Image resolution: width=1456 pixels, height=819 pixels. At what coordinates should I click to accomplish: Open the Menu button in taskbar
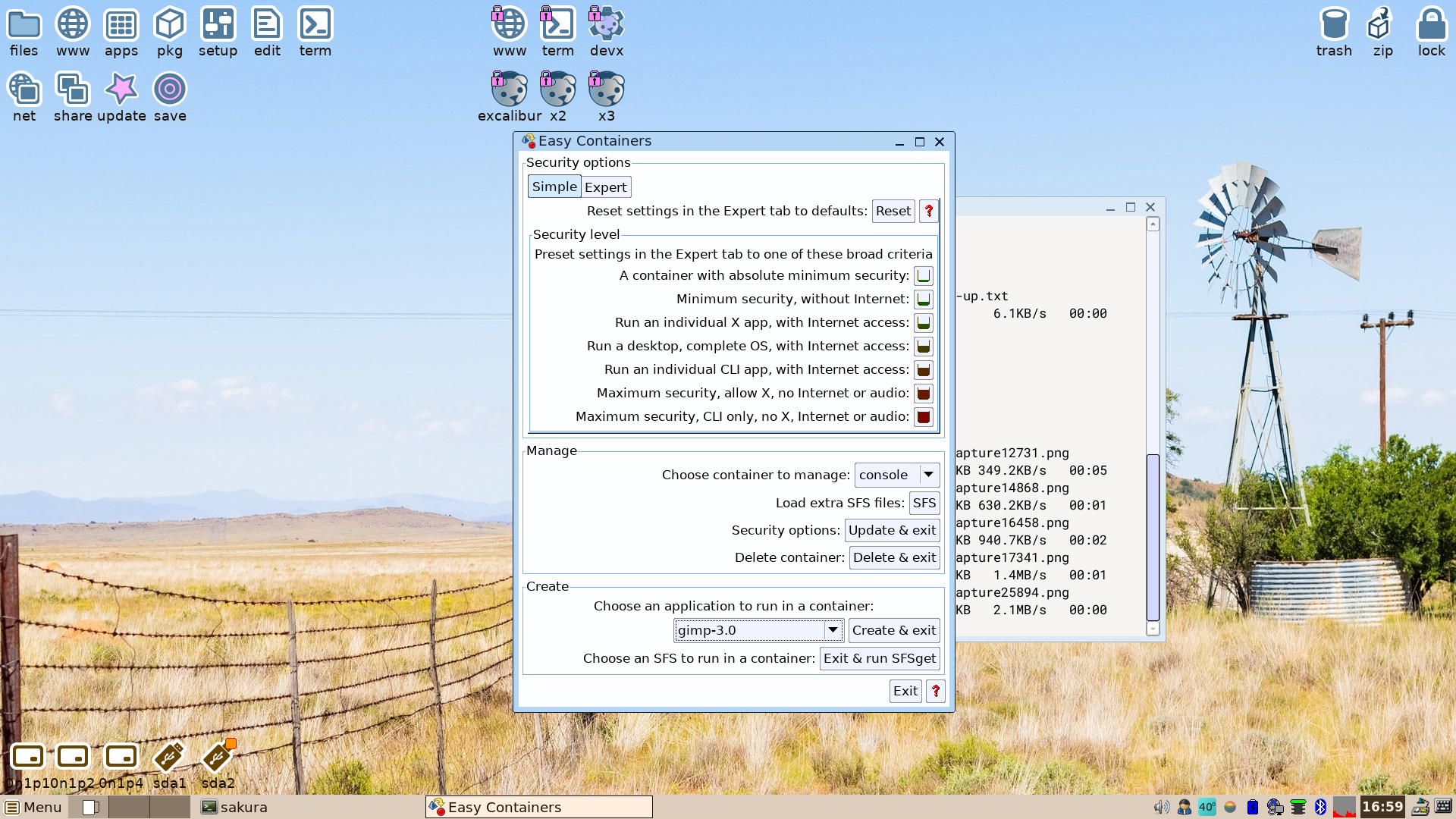click(x=33, y=807)
